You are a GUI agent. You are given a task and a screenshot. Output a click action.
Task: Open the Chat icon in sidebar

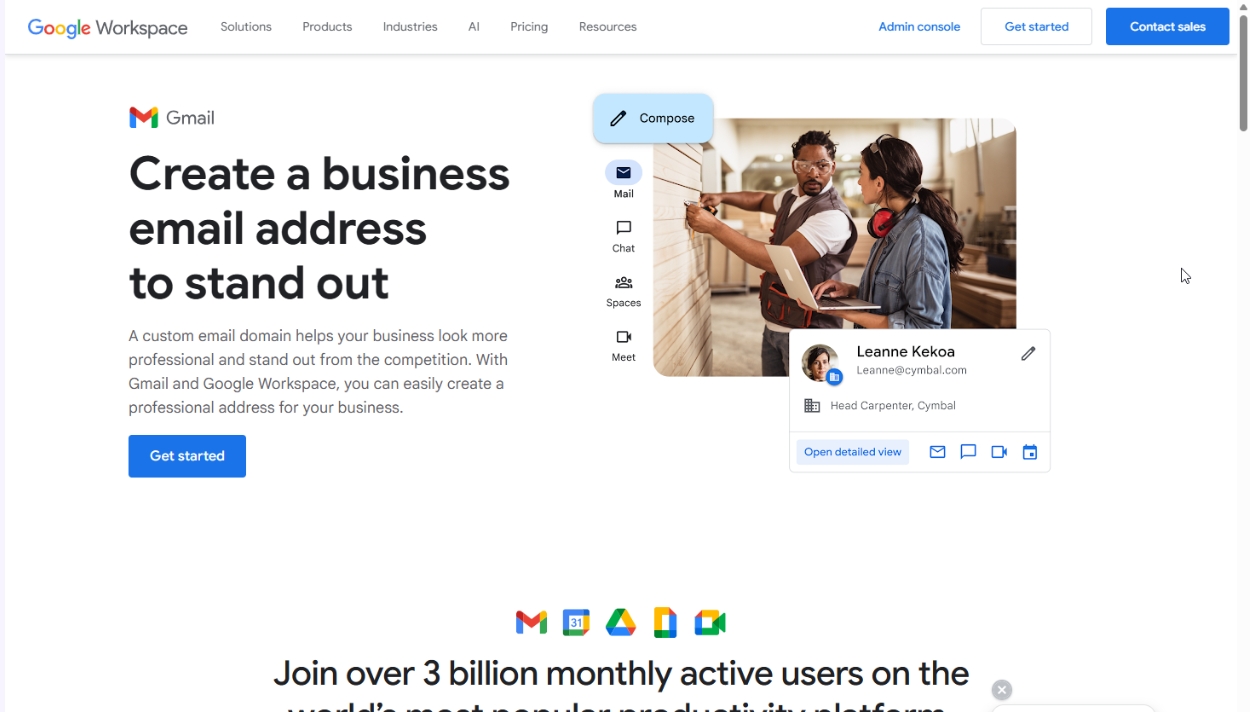point(623,228)
